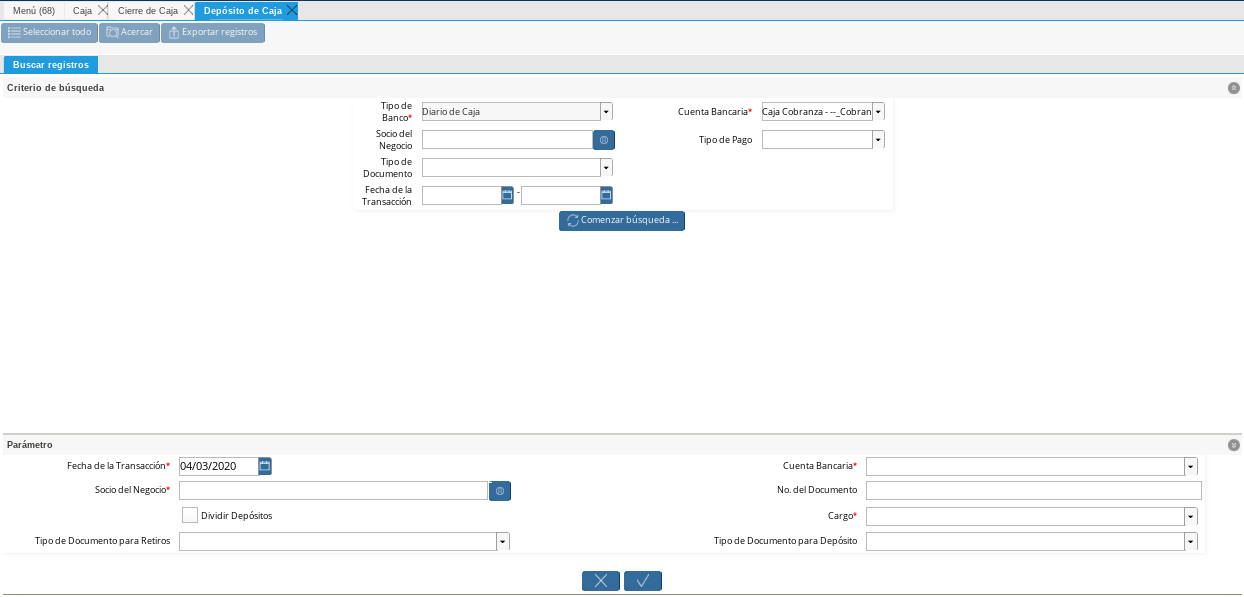Click the cancel X button at bottom
This screenshot has width=1244, height=597.
(601, 581)
